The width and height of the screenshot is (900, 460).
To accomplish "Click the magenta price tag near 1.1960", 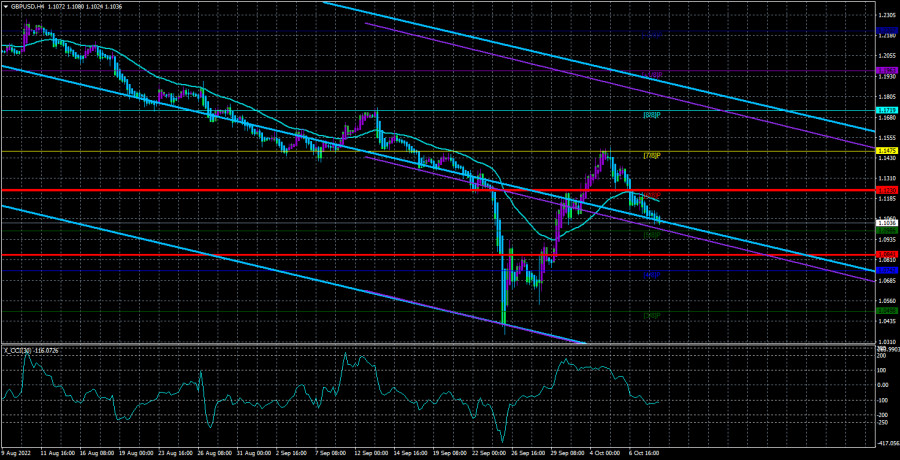I will point(886,70).
